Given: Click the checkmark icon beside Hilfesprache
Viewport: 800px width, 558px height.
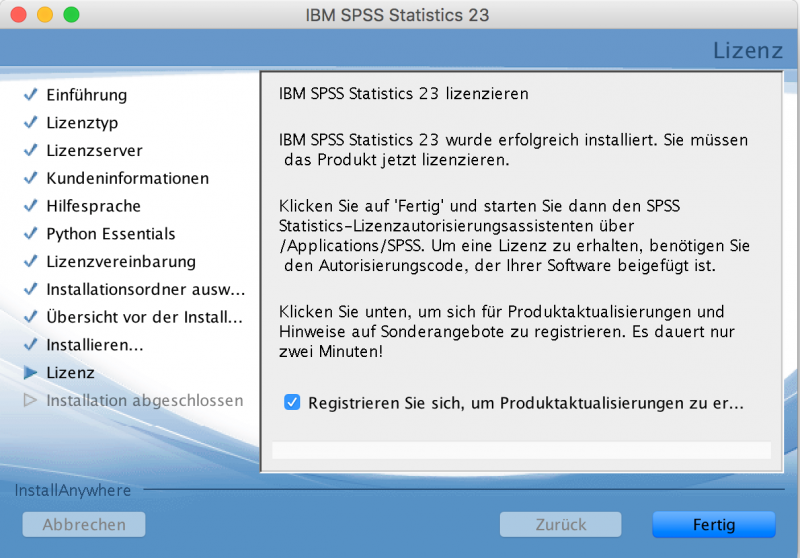Looking at the screenshot, I should (31, 206).
